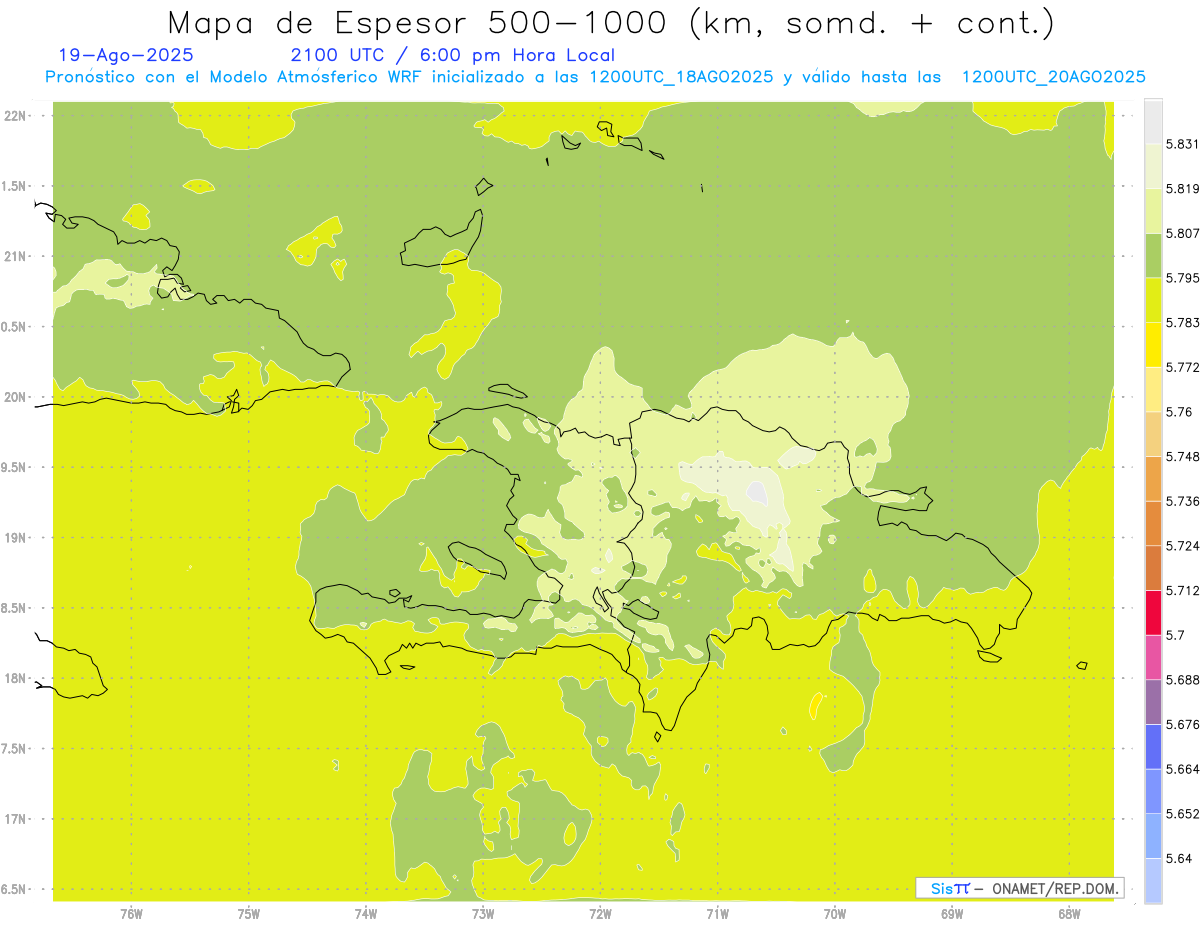Pick the green legend swatch between 5.795 and 5.807
The height and width of the screenshot is (927, 1200).
pyautogui.click(x=1153, y=256)
